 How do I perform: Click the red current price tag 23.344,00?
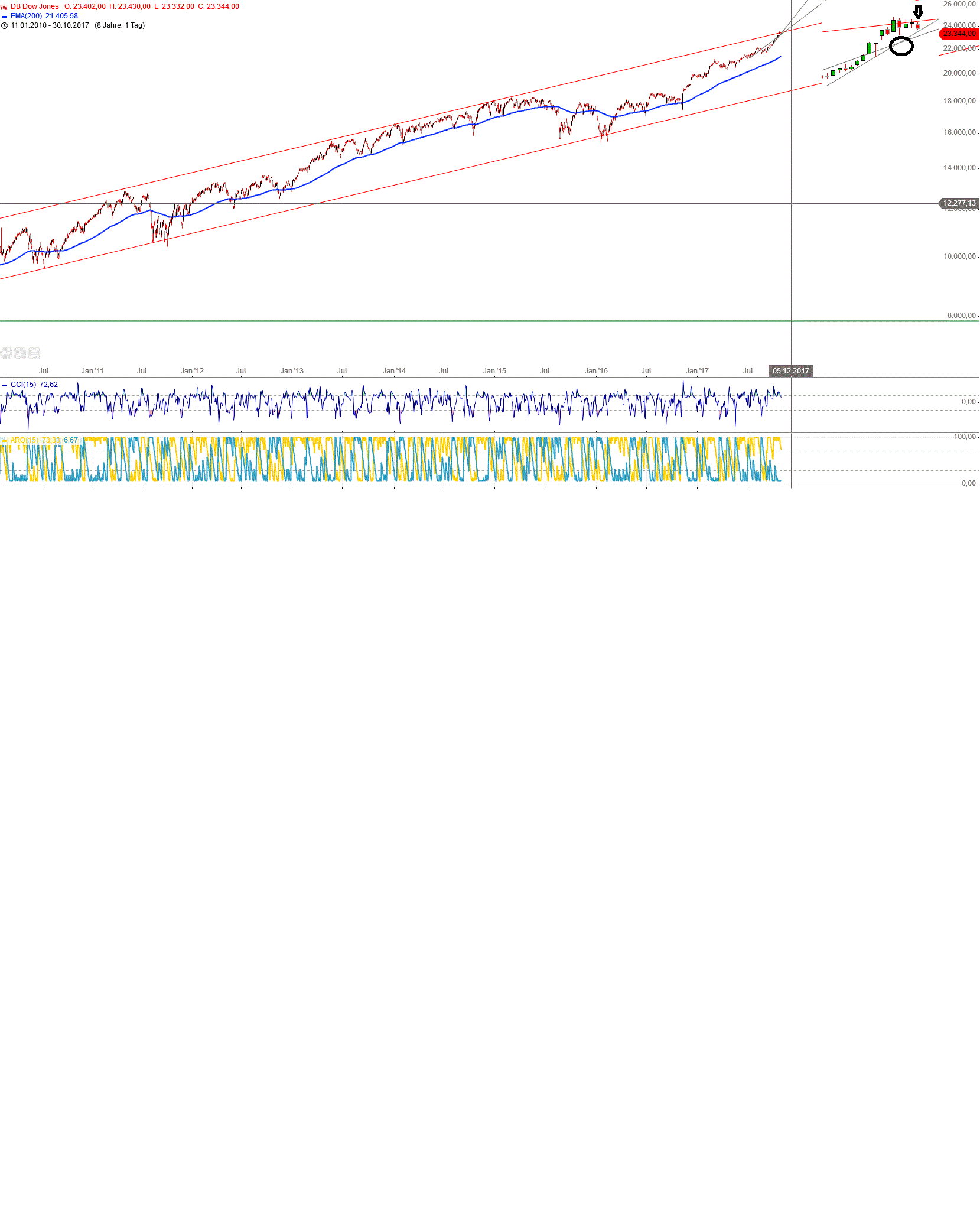(x=959, y=34)
